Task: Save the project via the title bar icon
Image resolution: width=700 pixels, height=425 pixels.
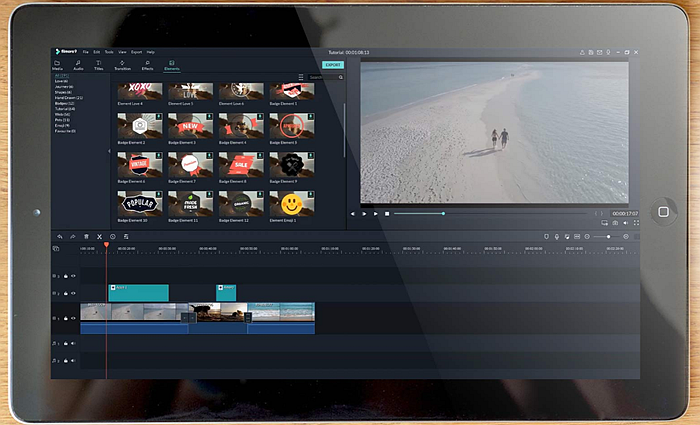Action: click(591, 52)
